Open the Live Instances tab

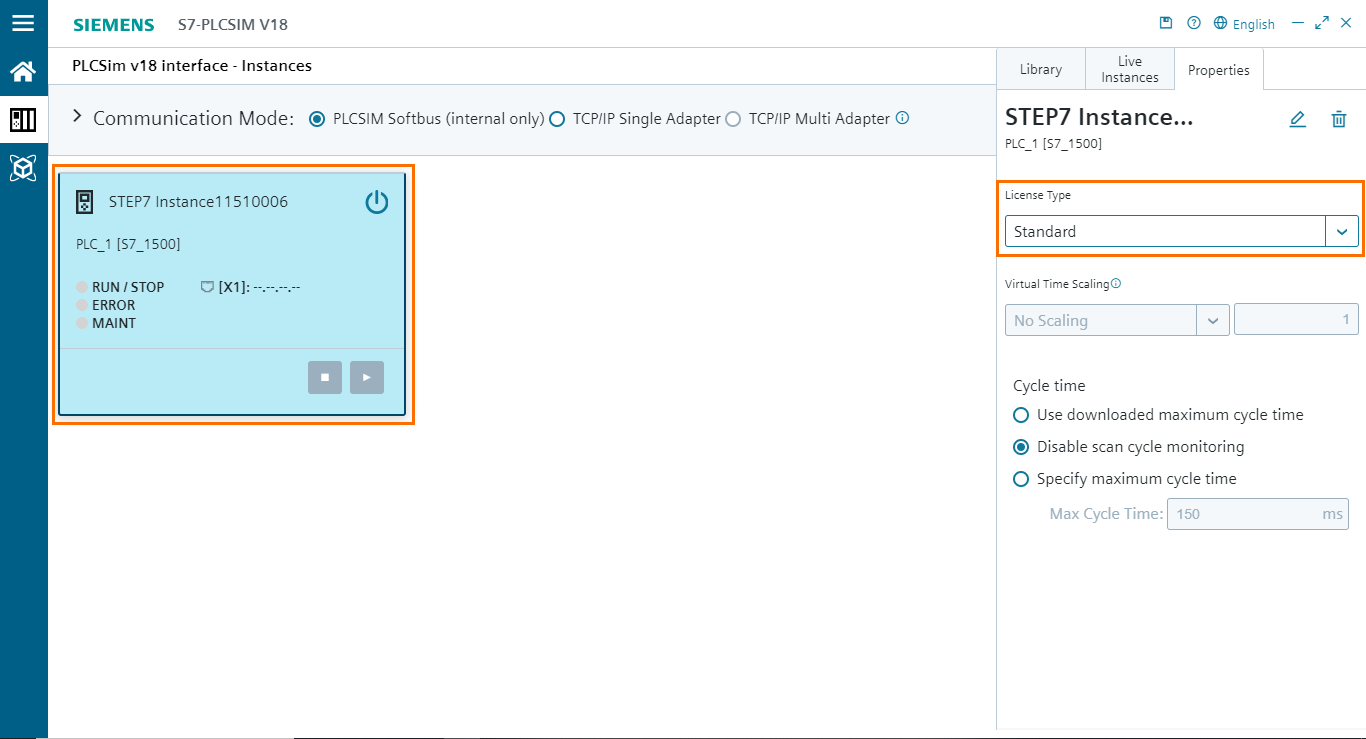pyautogui.click(x=1129, y=68)
